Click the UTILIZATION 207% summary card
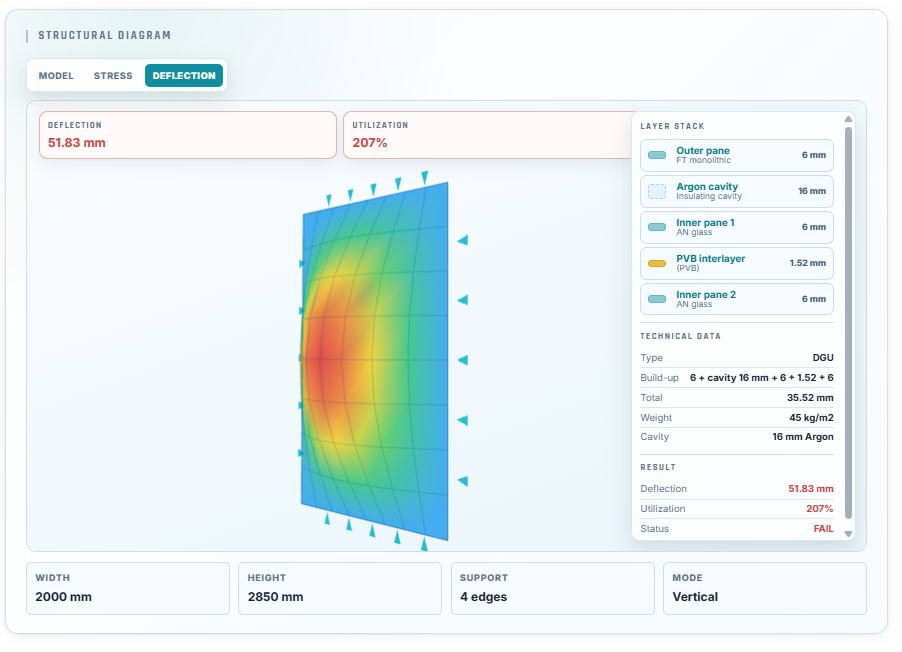The height and width of the screenshot is (652, 902). pyautogui.click(x=489, y=135)
